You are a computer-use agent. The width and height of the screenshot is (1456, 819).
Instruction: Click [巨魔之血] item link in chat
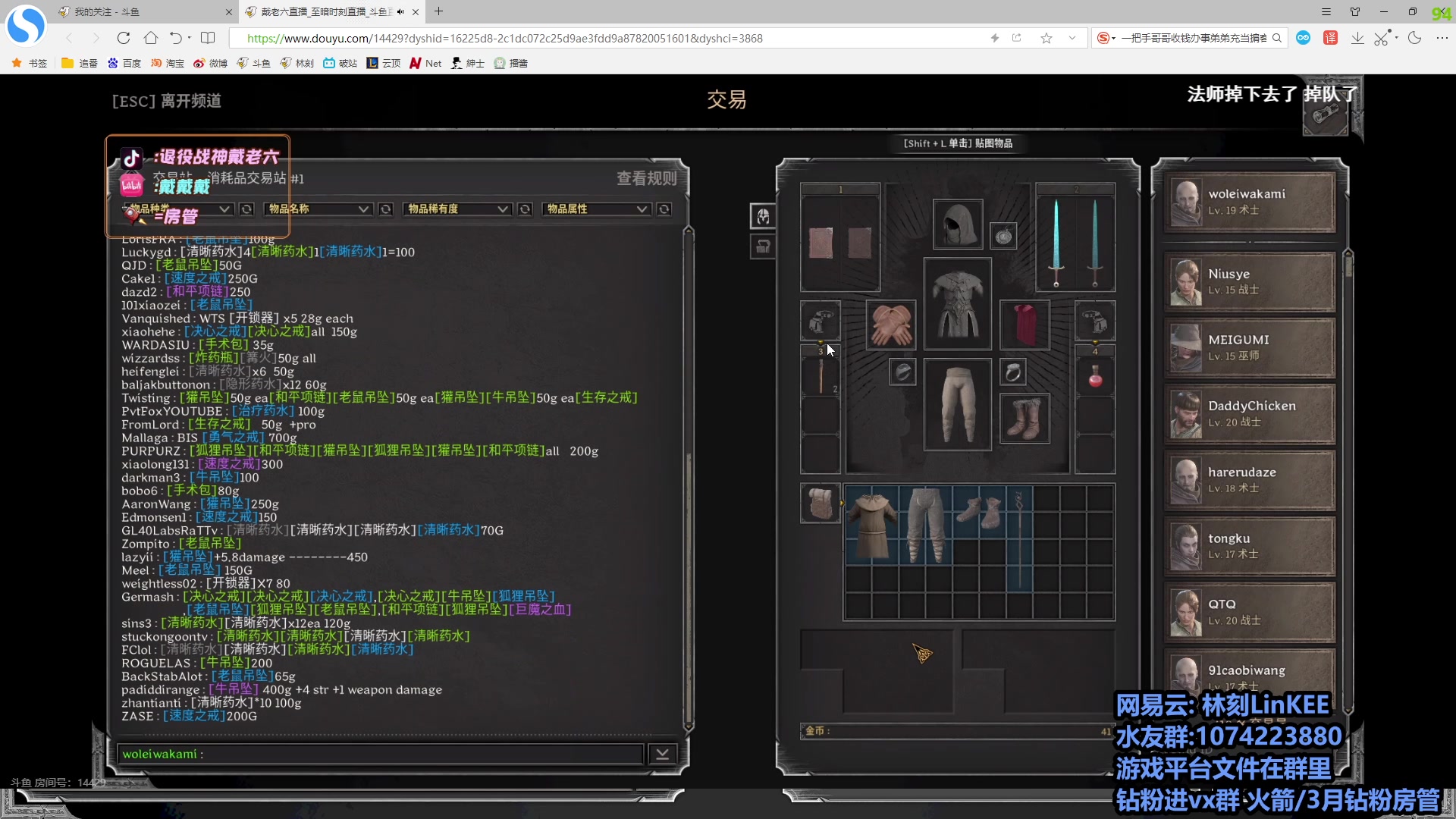(540, 609)
